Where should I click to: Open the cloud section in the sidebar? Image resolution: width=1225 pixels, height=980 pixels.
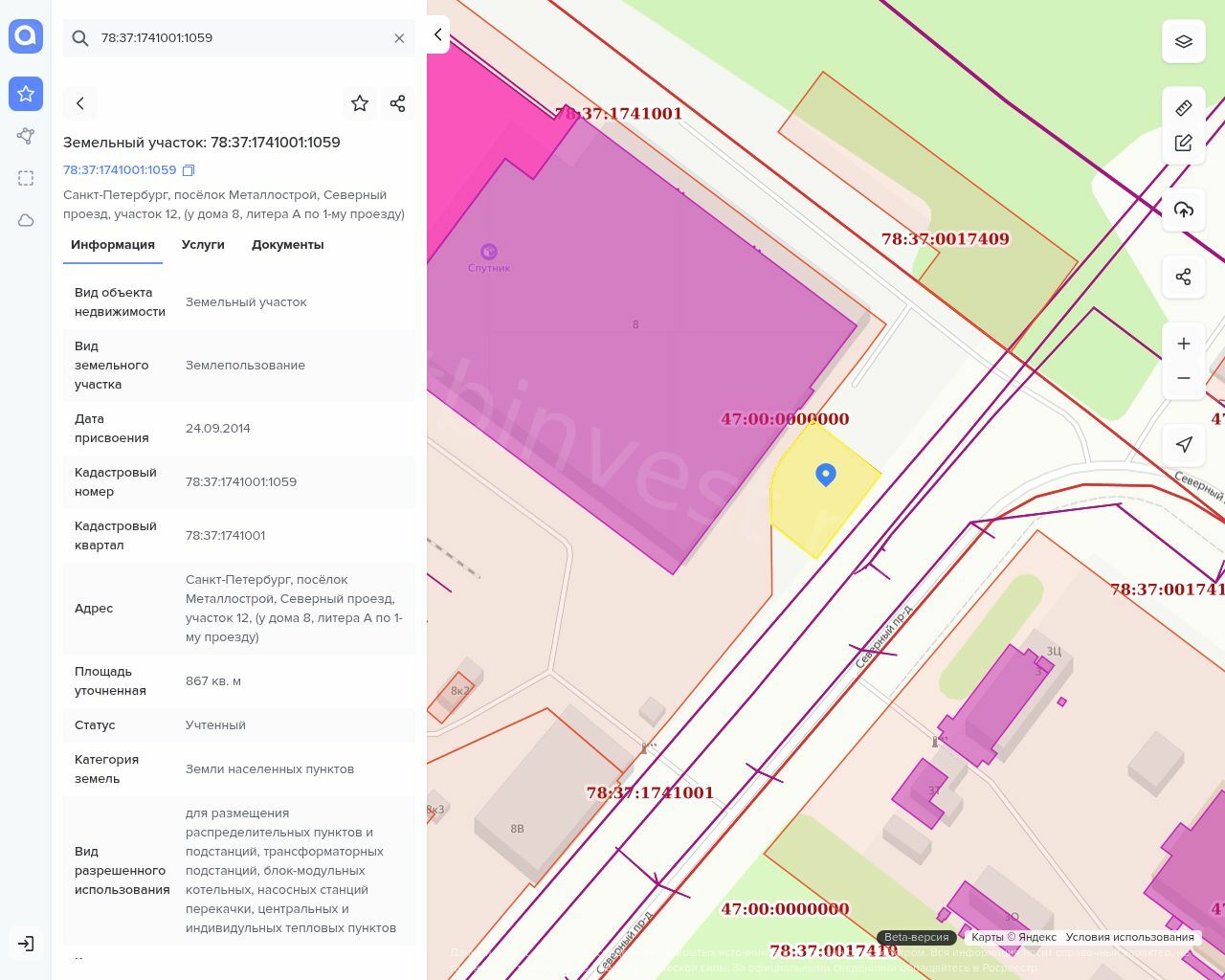[x=26, y=220]
